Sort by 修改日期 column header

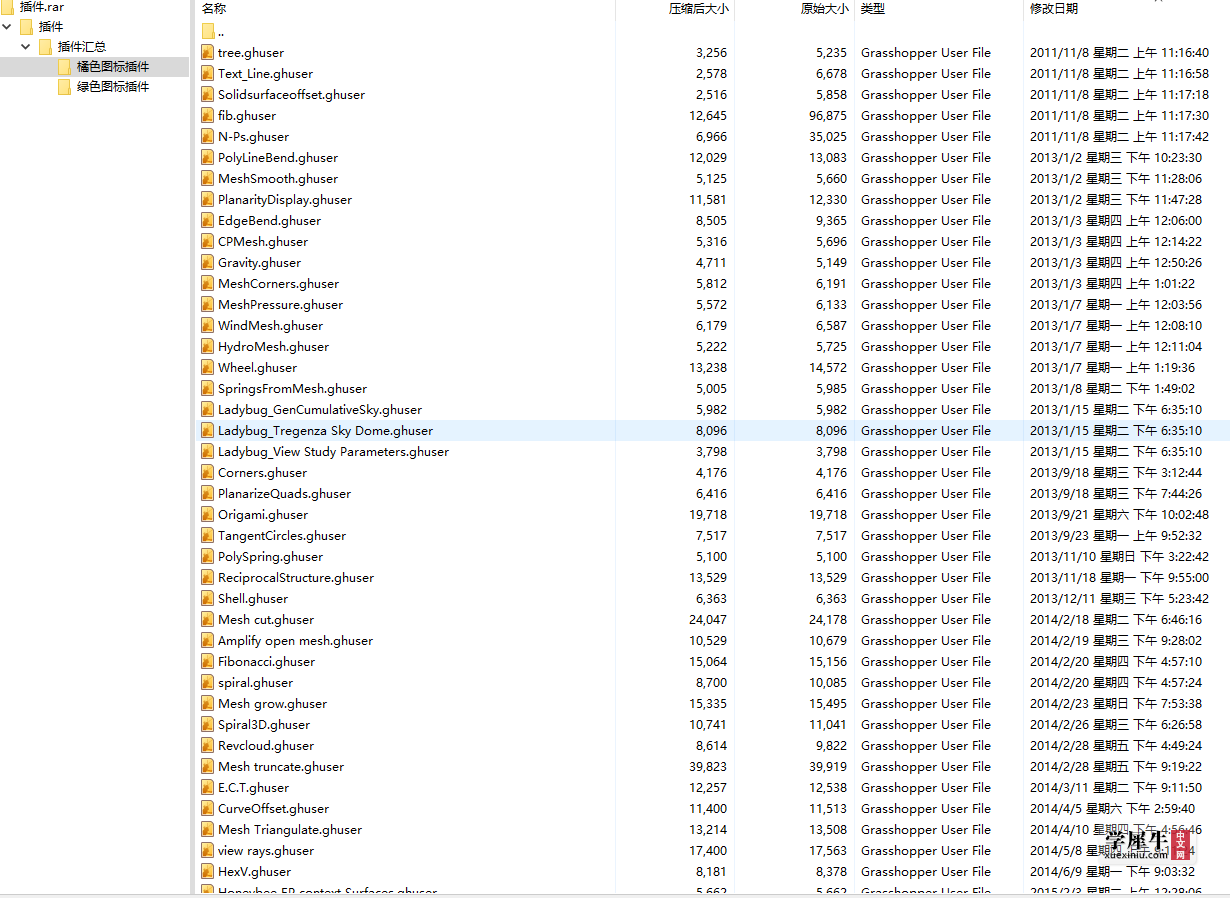click(x=1054, y=9)
